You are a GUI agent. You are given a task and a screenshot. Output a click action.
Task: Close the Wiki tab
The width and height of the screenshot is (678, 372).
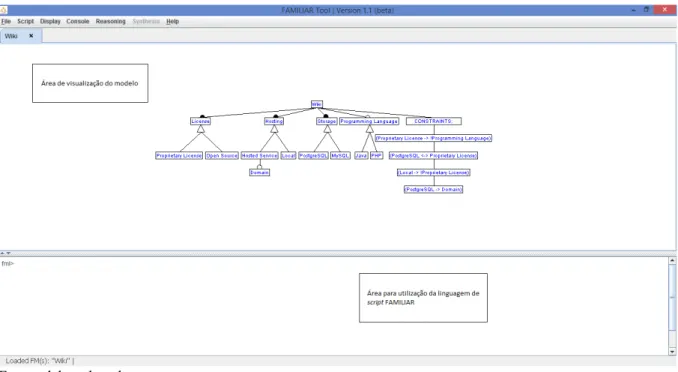(31, 36)
